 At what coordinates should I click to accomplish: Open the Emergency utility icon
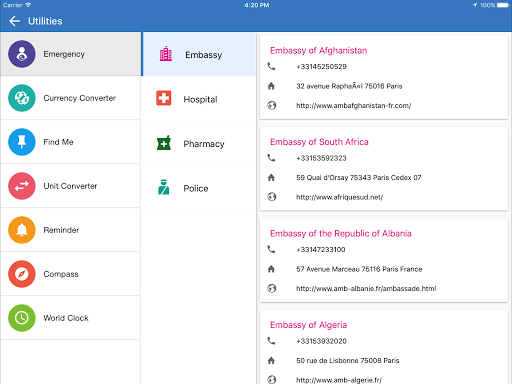[22, 54]
